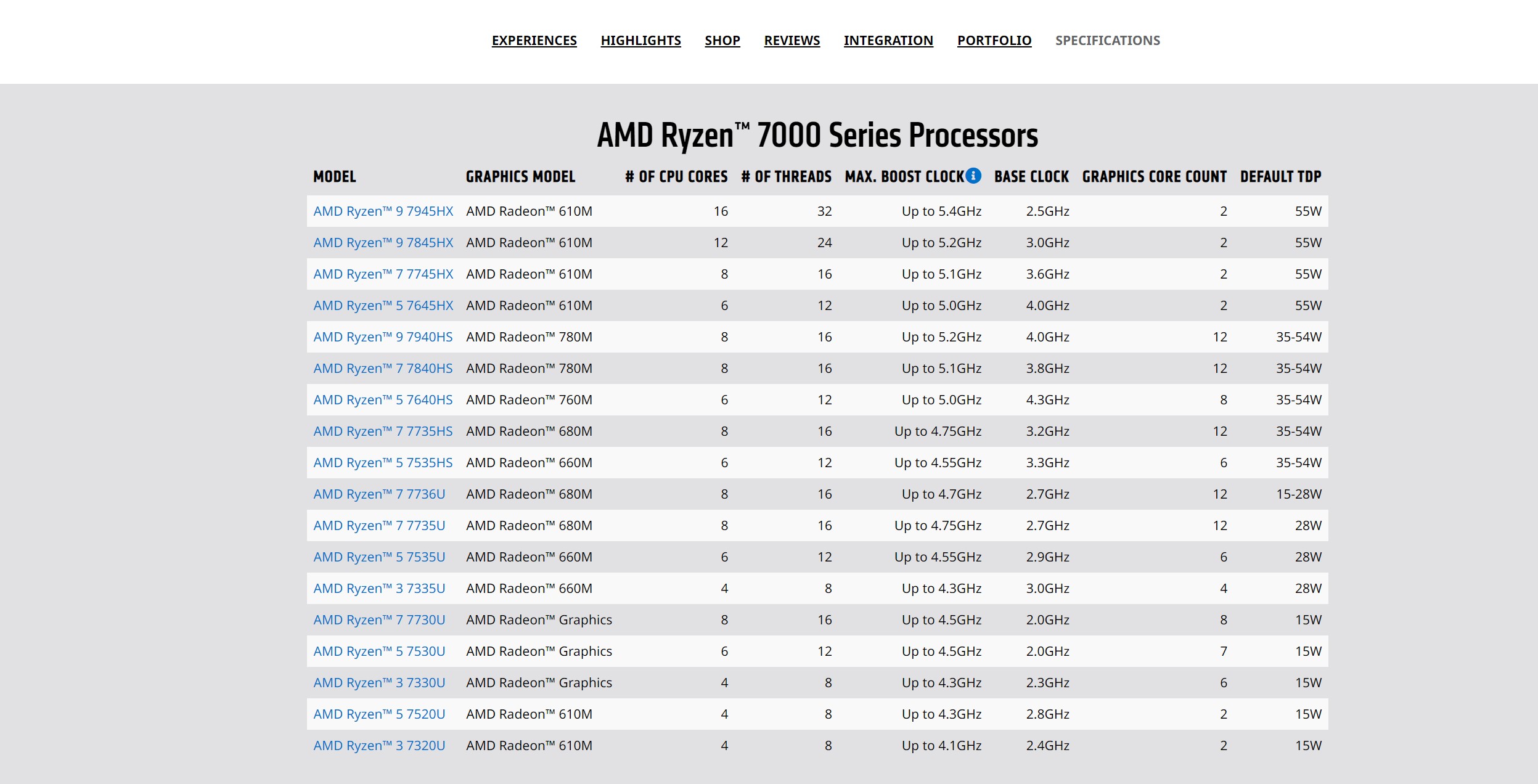1538x784 pixels.
Task: Open the Integration navigation tab
Action: click(888, 41)
